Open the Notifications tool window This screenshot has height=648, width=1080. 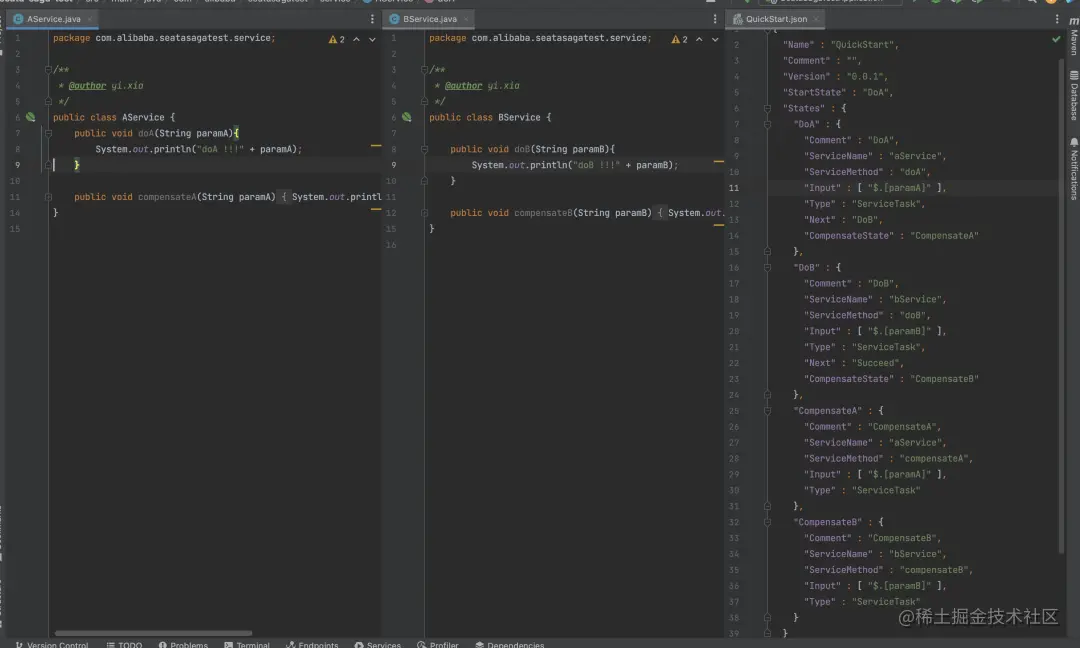point(1073,169)
